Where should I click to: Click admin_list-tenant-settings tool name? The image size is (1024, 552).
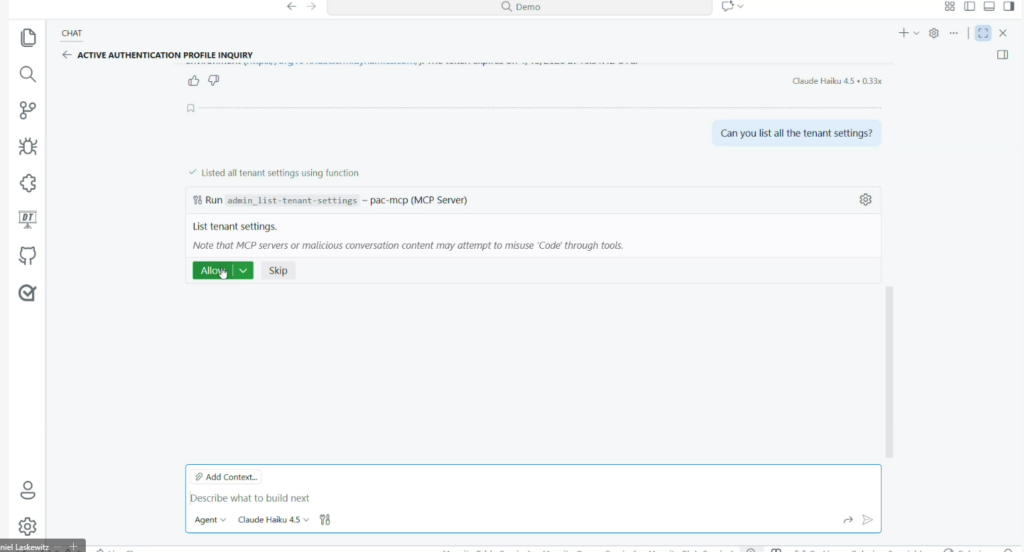point(292,201)
